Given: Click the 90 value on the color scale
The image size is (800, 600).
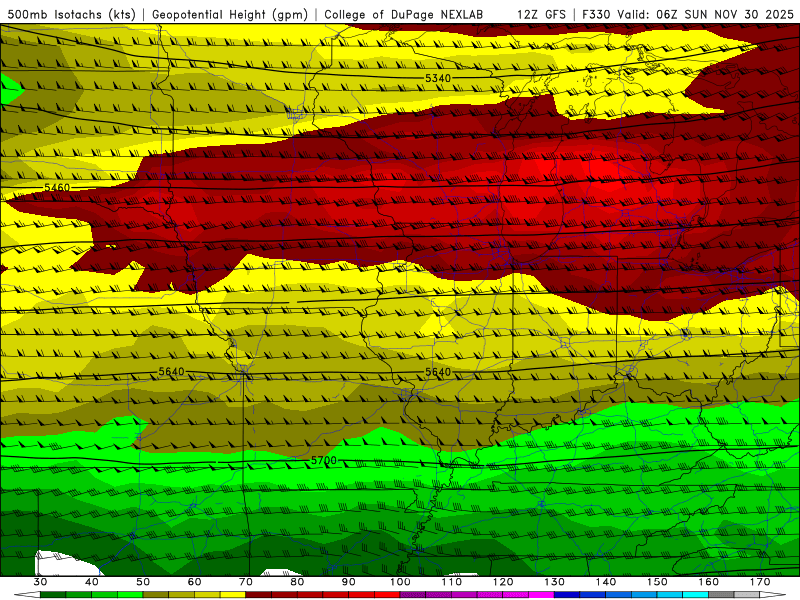Looking at the screenshot, I should (x=348, y=582).
